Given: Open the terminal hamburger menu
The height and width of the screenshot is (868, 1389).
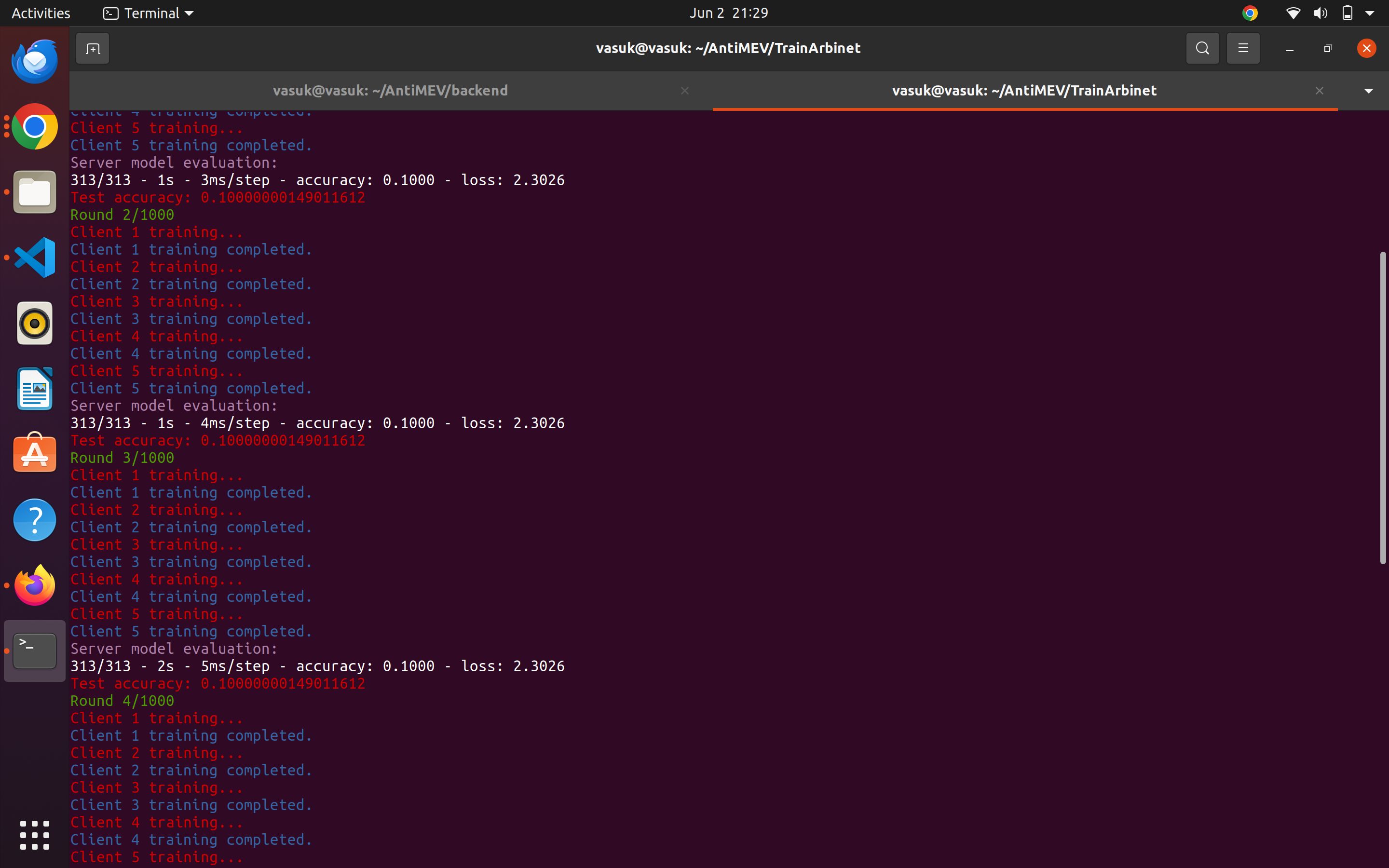Looking at the screenshot, I should 1243,48.
